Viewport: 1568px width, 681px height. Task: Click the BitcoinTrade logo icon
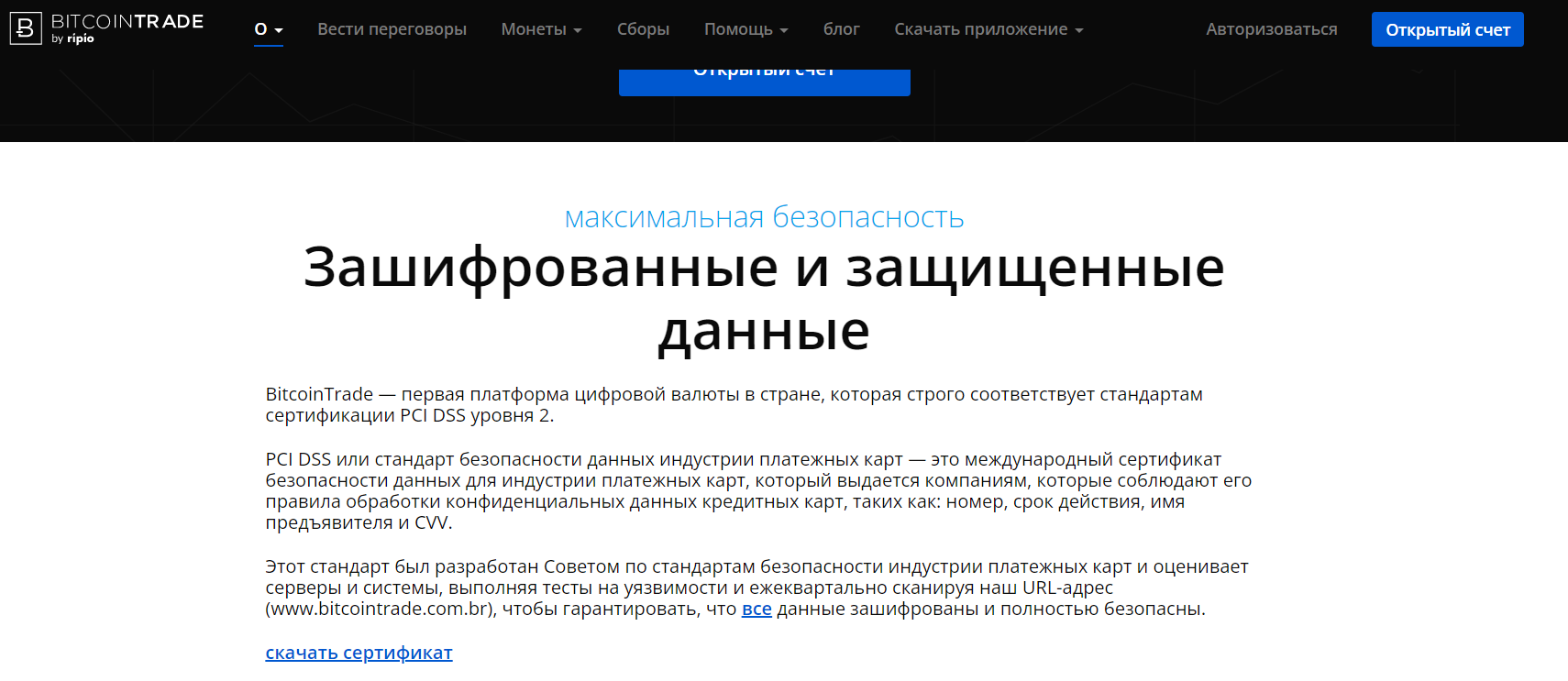coord(26,28)
